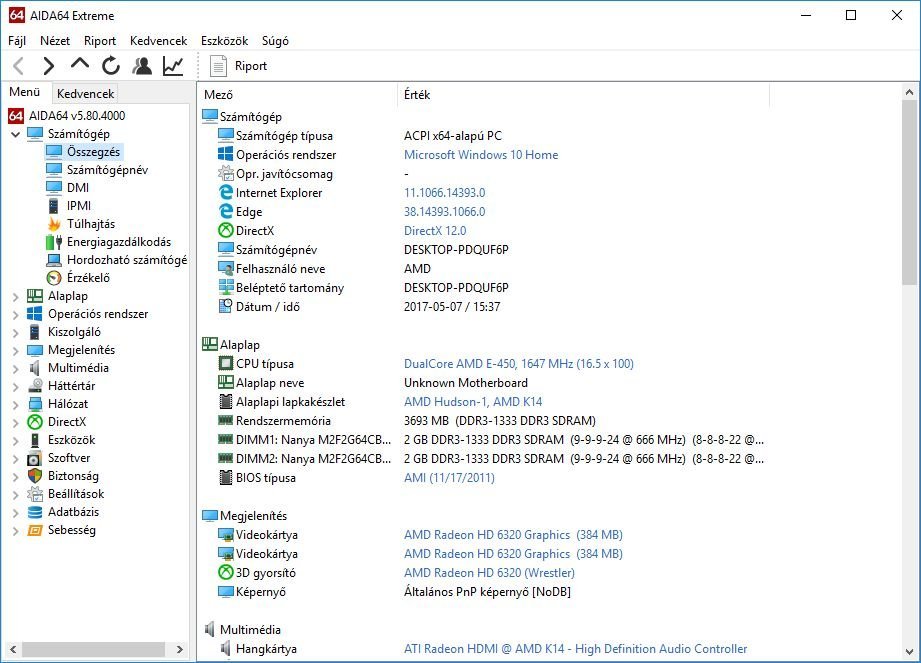Screen dimensions: 921x663
Task: Click the Eszközök tree icon
Action: tap(35, 440)
